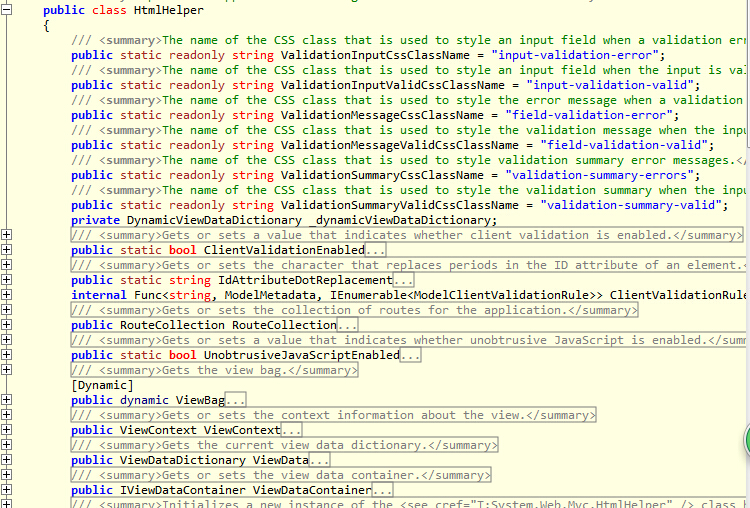750x508 pixels.
Task: Open the collapsed ellipsis box after RouteCollection
Action: [x=347, y=325]
